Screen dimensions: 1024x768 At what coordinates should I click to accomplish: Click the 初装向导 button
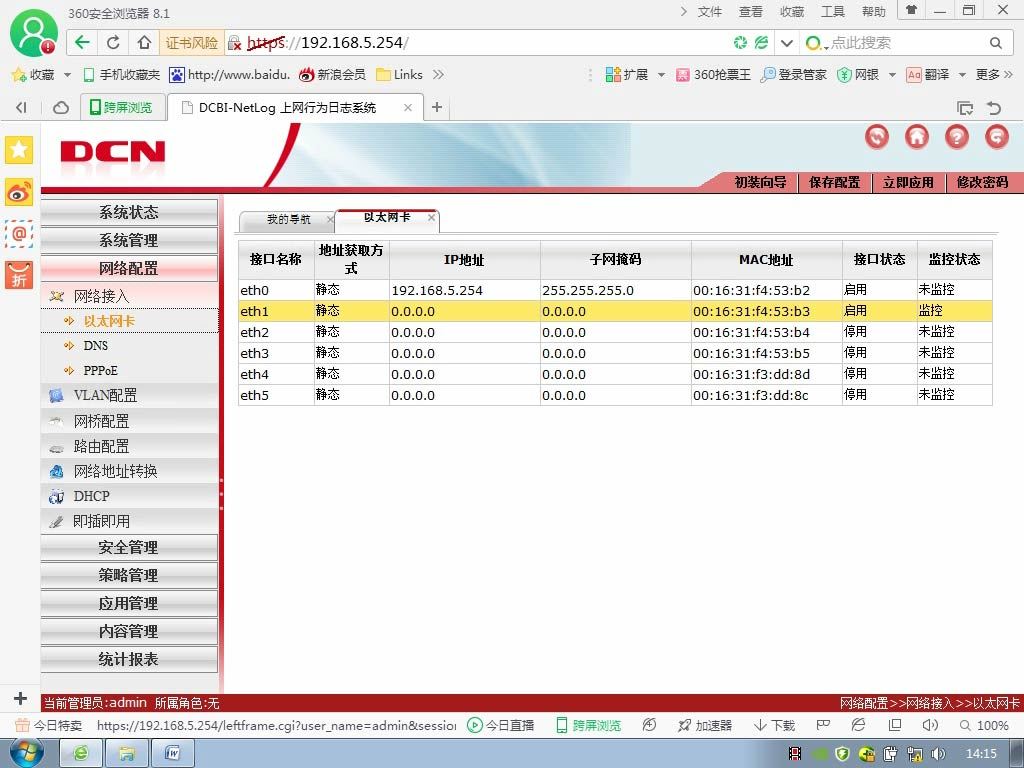[760, 182]
